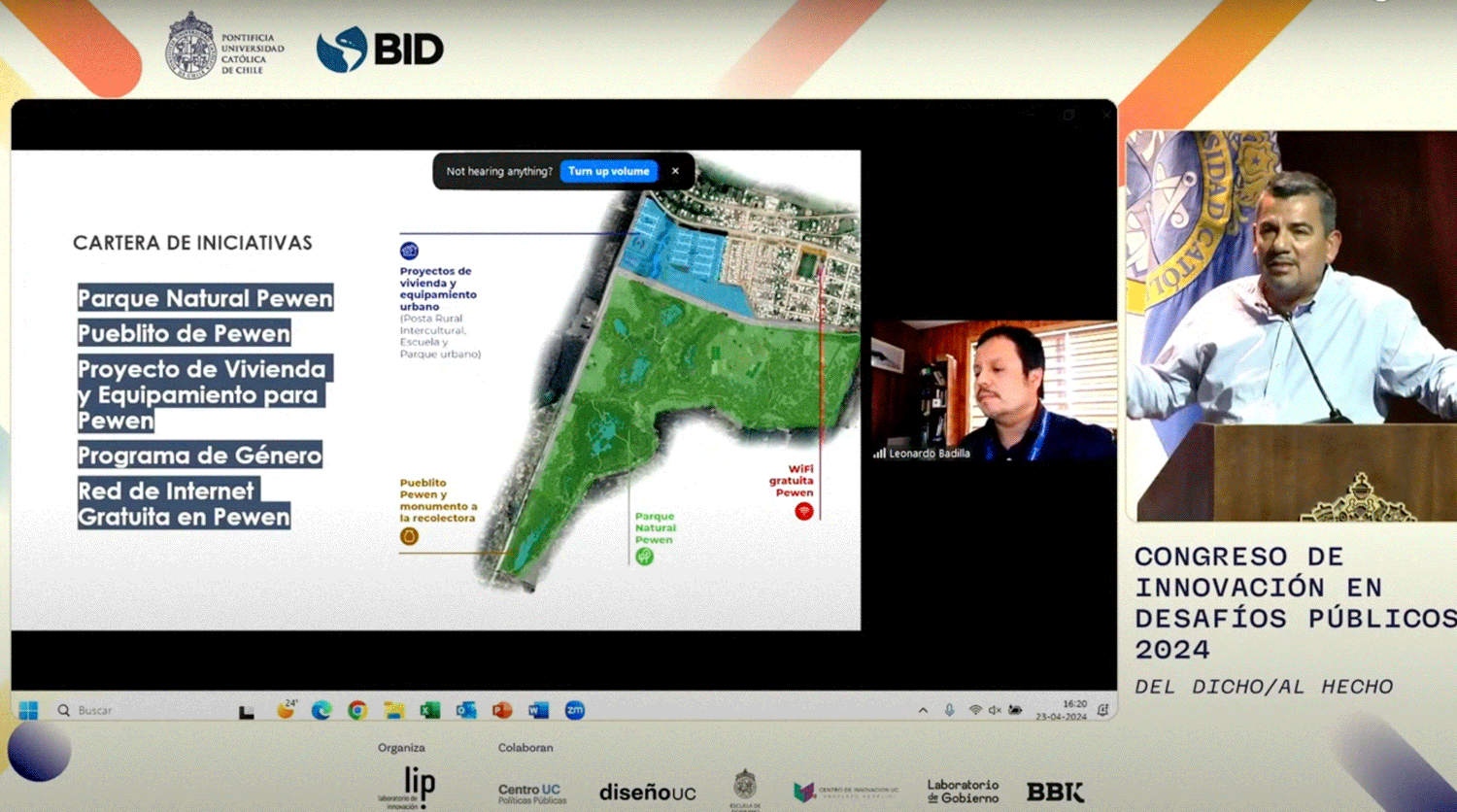This screenshot has width=1457, height=812.
Task: Open File Explorer from the taskbar
Action: point(393,710)
